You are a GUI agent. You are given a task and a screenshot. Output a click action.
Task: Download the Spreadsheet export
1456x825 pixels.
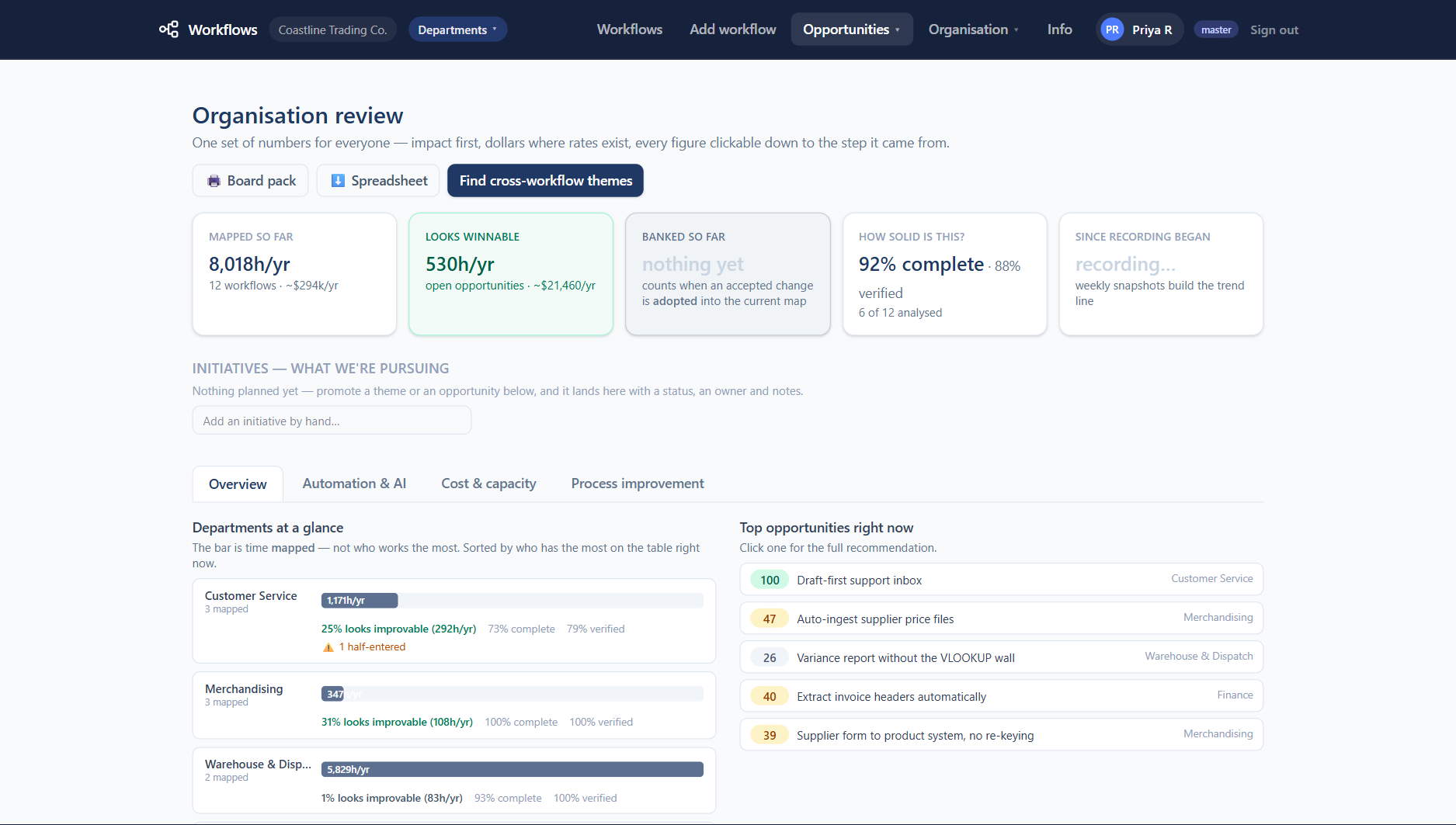tap(378, 181)
